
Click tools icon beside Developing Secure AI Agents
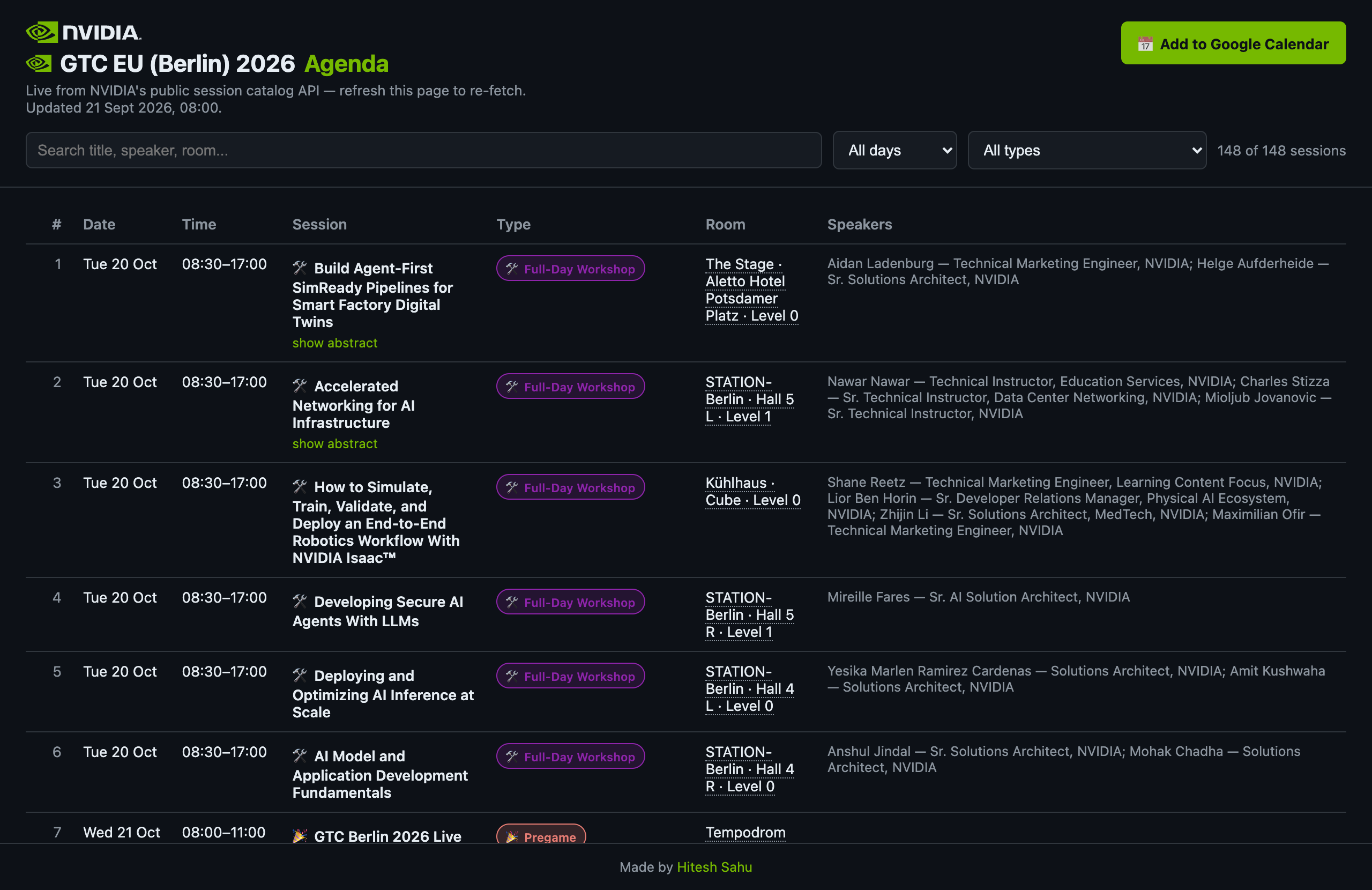[300, 601]
